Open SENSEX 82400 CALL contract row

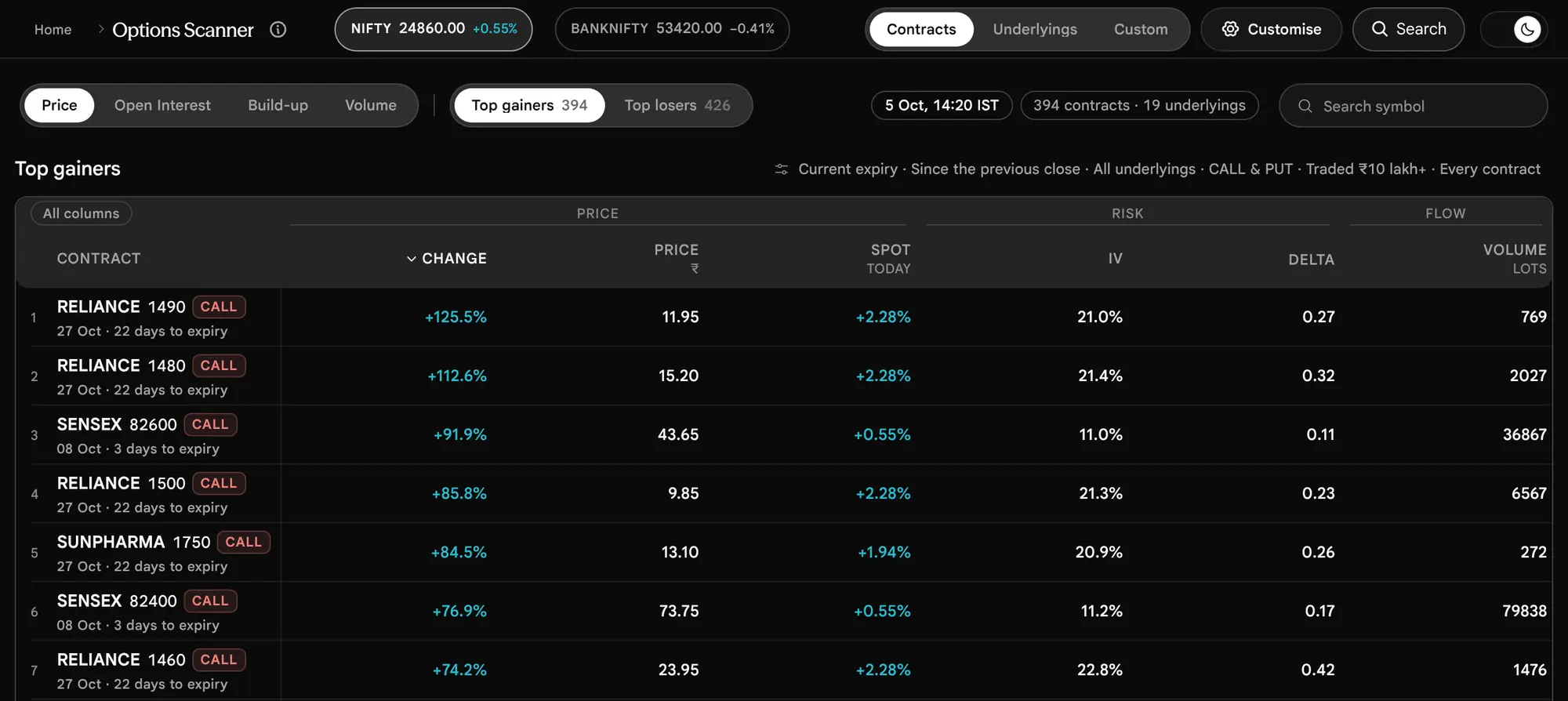(784, 611)
